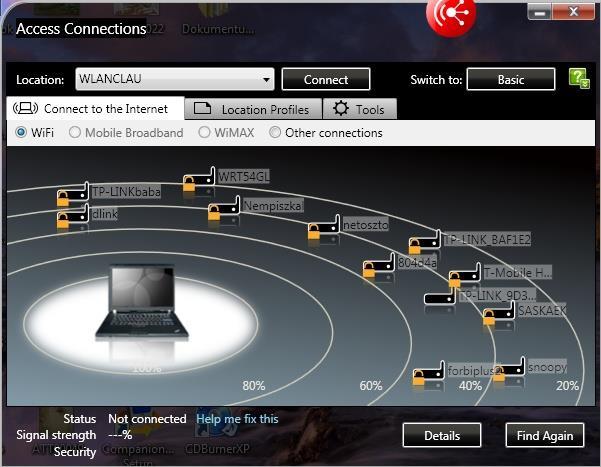Viewport: 601px width, 467px height.
Task: Click the laptop computer image
Action: pyautogui.click(x=142, y=302)
